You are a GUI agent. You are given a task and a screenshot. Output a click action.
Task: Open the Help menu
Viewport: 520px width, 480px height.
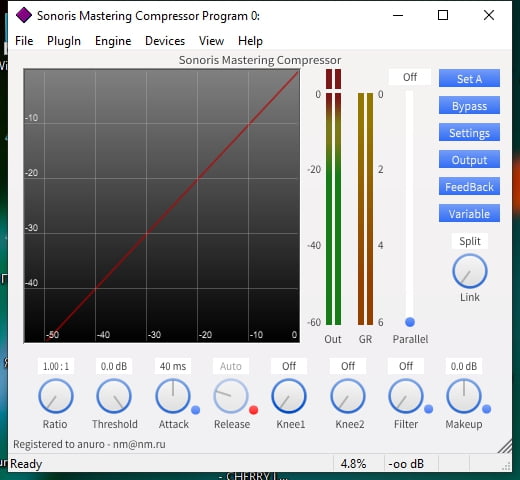250,41
